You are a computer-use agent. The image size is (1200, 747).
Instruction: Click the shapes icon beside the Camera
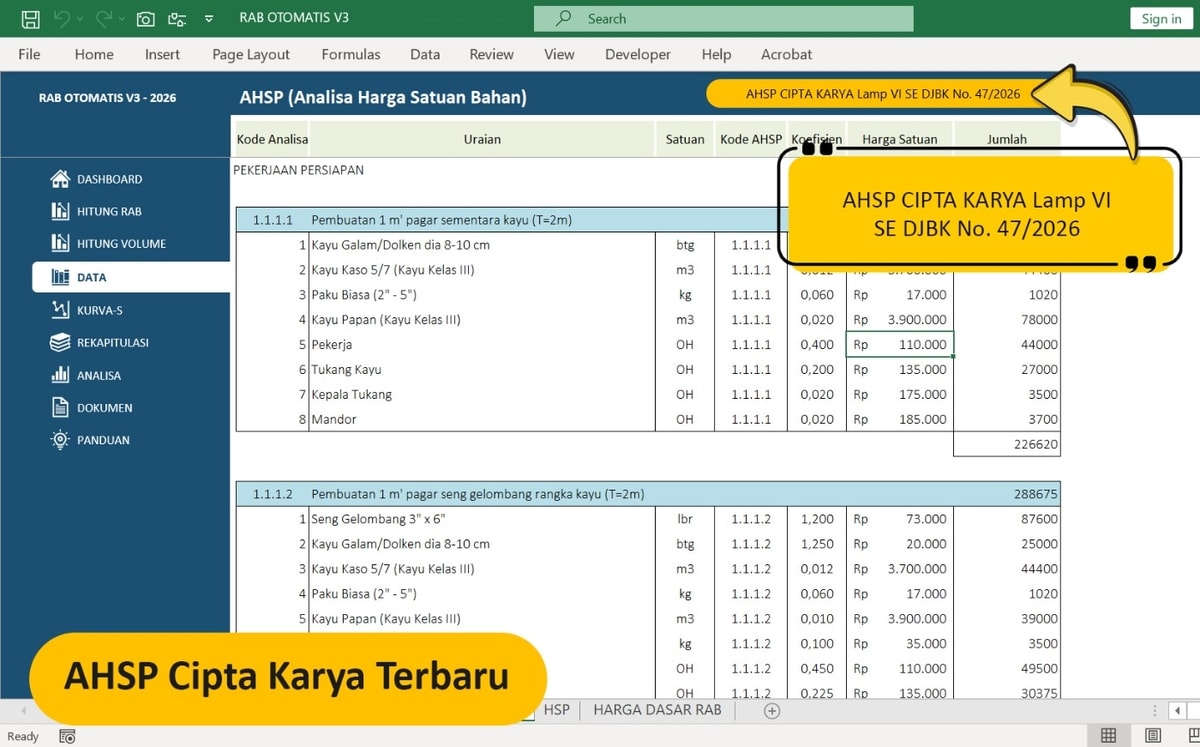177,18
